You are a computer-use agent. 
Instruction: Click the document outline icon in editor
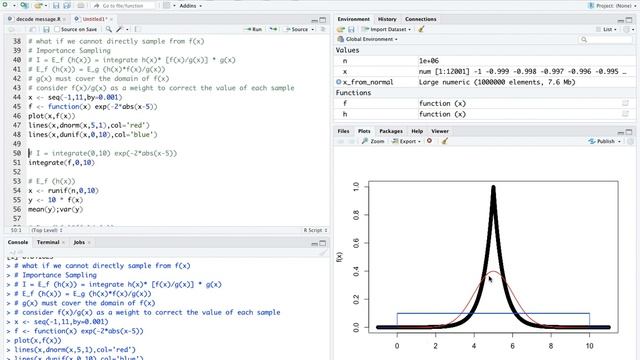point(323,29)
